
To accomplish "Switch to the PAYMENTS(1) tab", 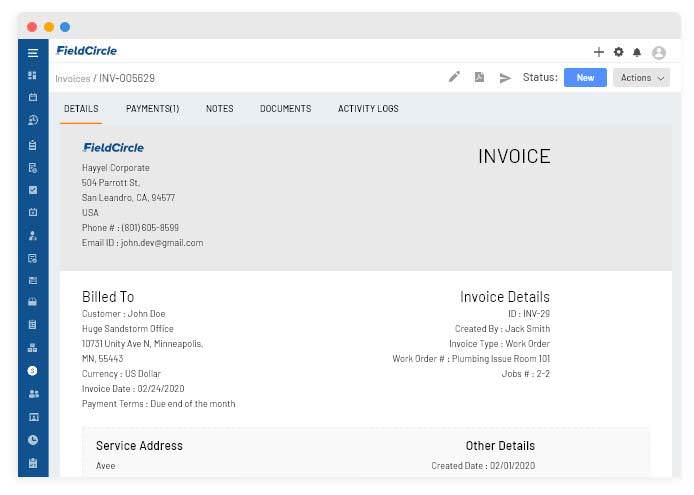I will click(152, 108).
